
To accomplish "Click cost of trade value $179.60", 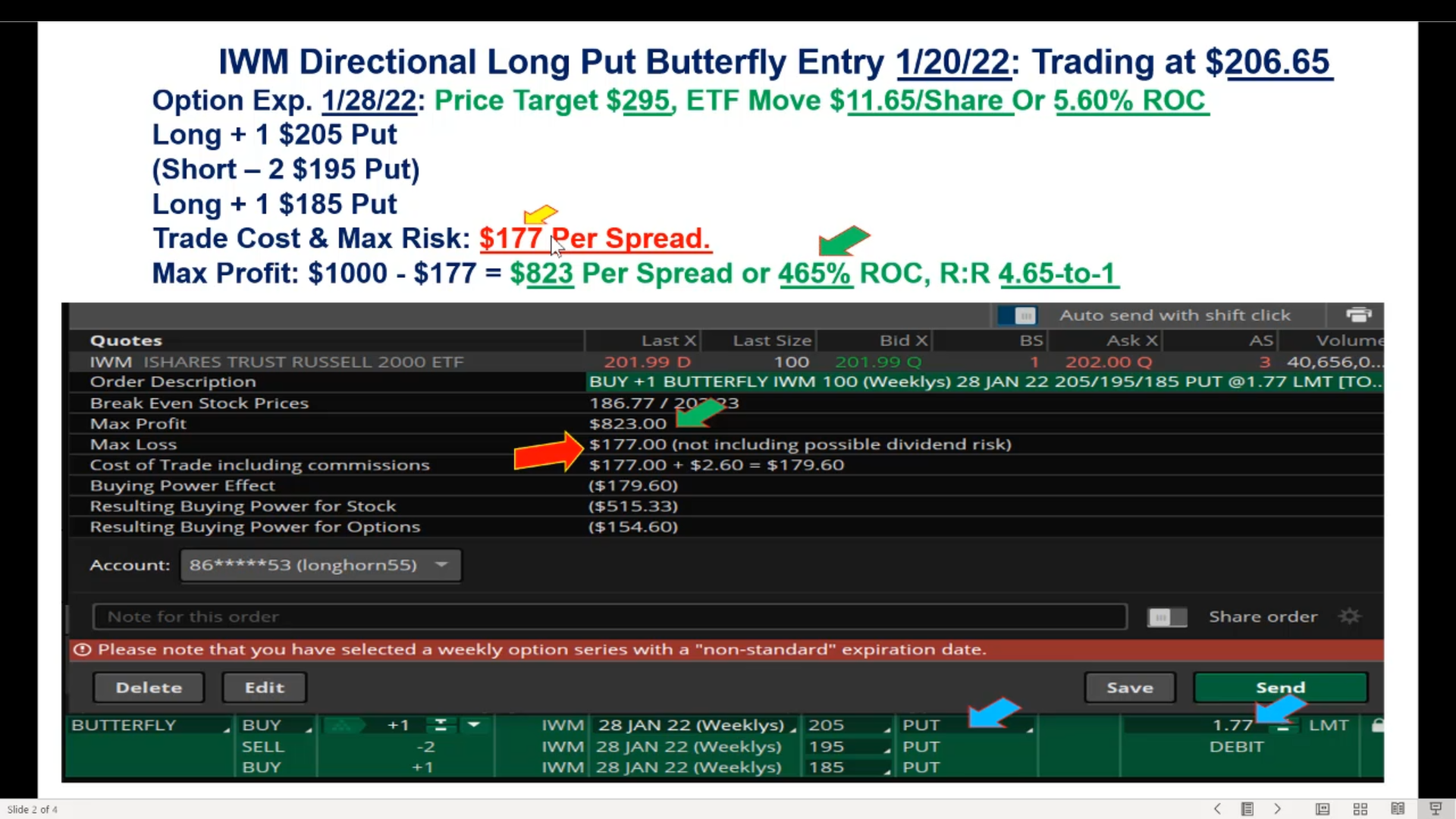I will point(805,465).
